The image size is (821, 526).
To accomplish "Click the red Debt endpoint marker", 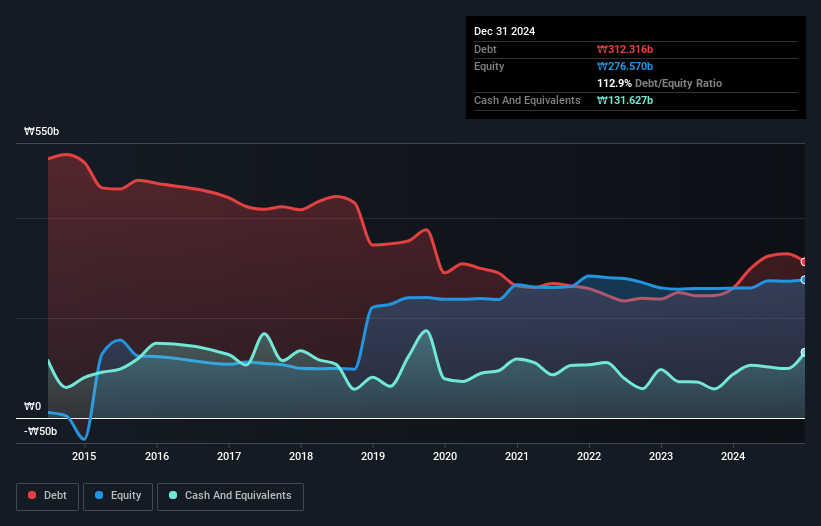I will pyautogui.click(x=804, y=262).
